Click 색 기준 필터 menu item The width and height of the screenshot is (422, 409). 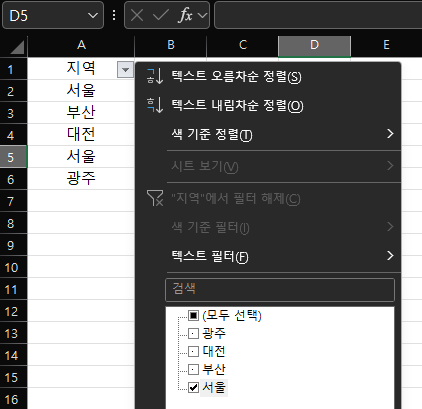coord(268,227)
